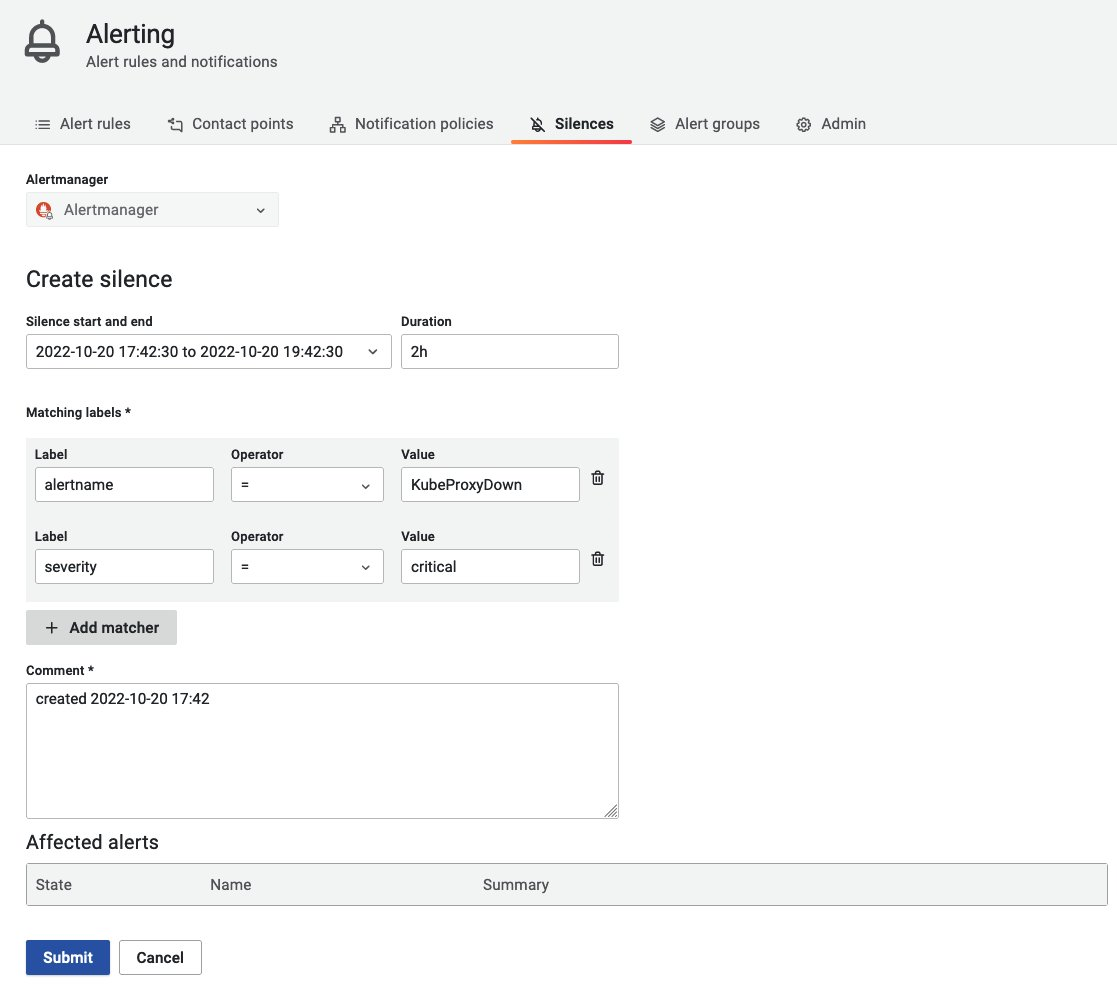
Task: Switch to the Alert groups tab
Action: click(716, 124)
